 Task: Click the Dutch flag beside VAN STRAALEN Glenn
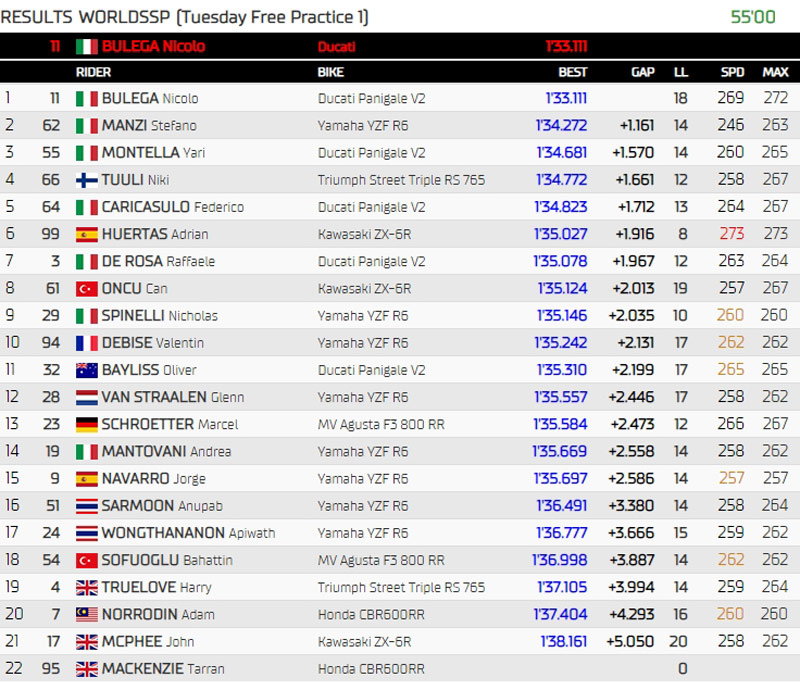tap(86, 397)
